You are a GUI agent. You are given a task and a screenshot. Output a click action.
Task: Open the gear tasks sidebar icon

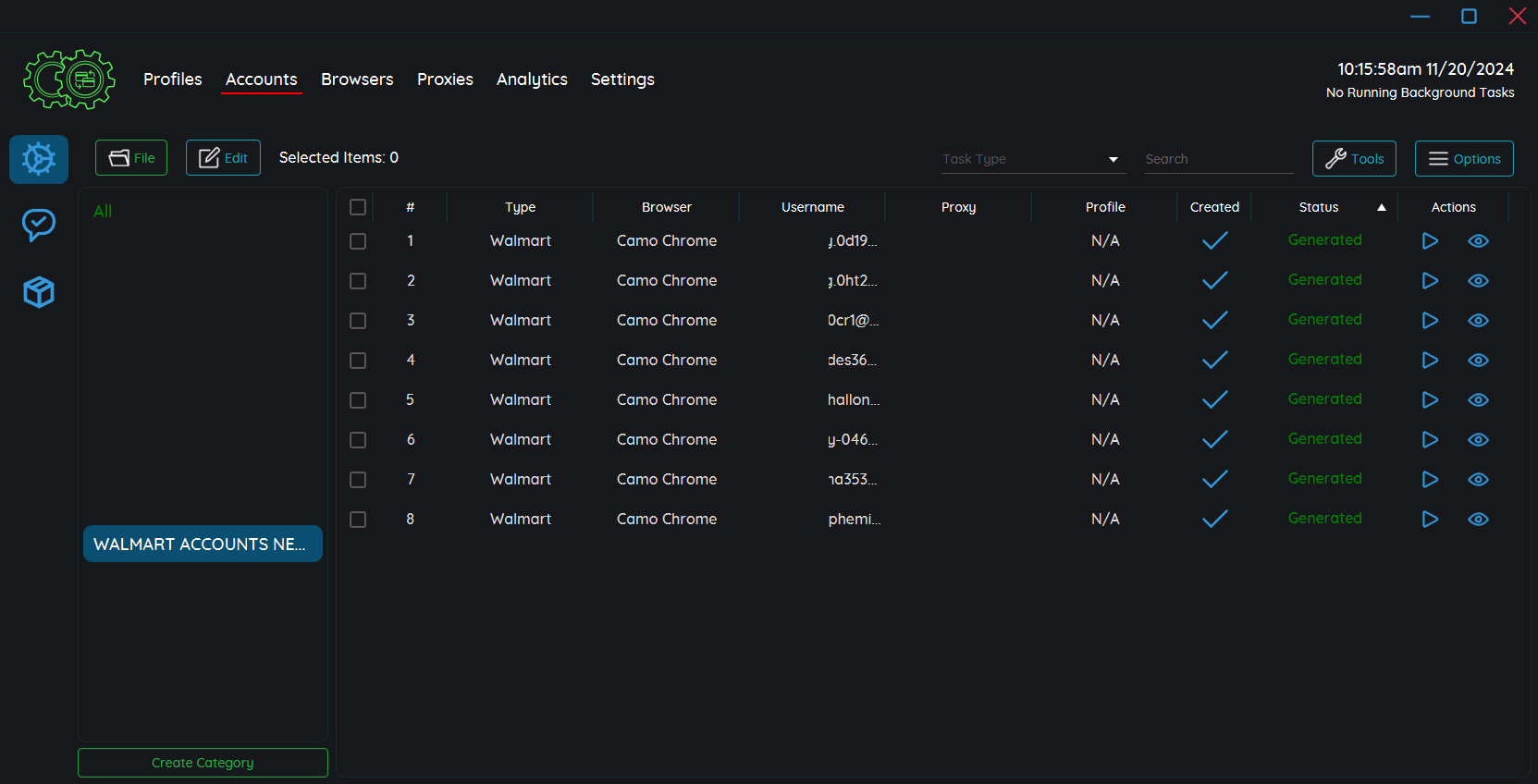(x=39, y=159)
